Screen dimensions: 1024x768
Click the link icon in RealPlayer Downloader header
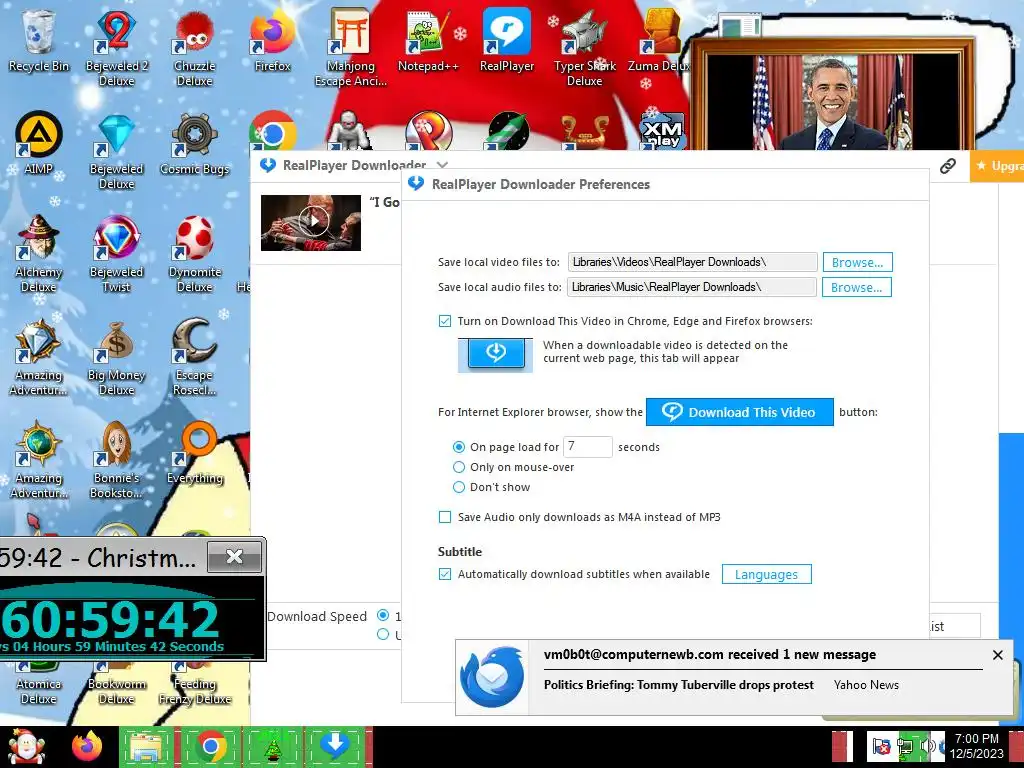[948, 166]
